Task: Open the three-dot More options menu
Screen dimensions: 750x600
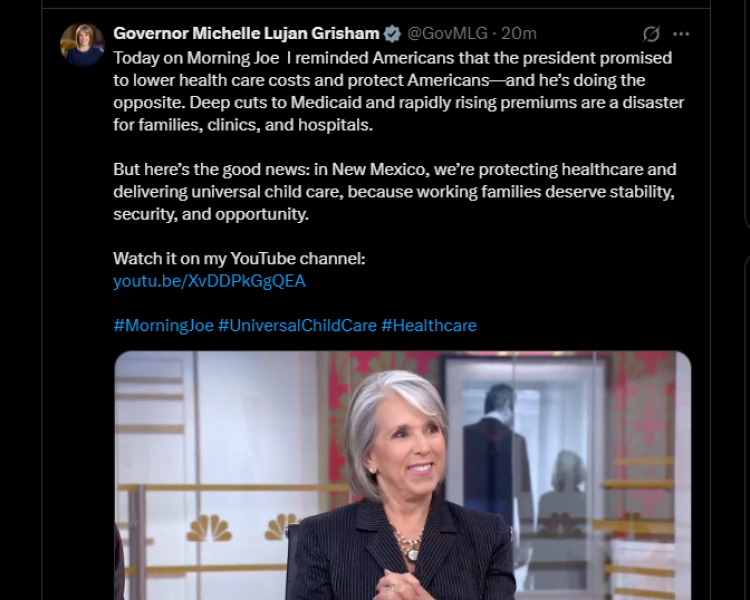Action: click(681, 34)
